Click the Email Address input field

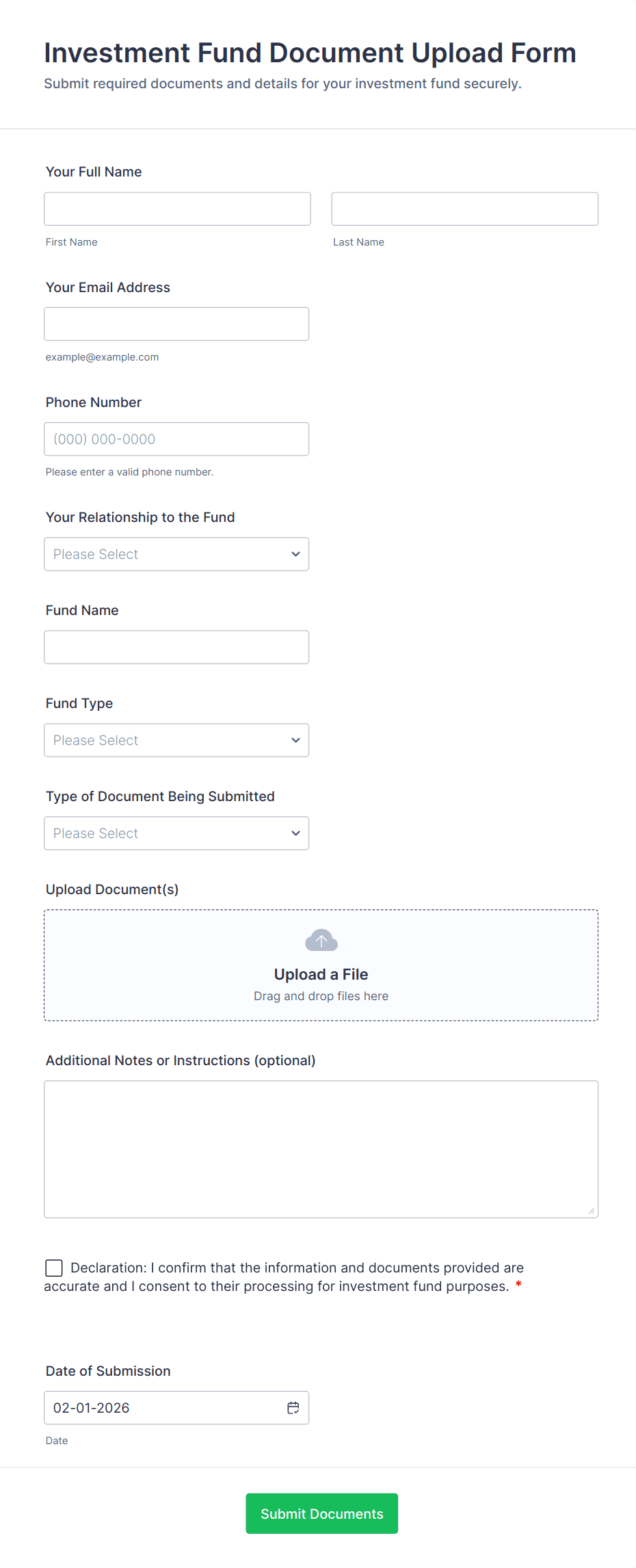pyautogui.click(x=176, y=324)
